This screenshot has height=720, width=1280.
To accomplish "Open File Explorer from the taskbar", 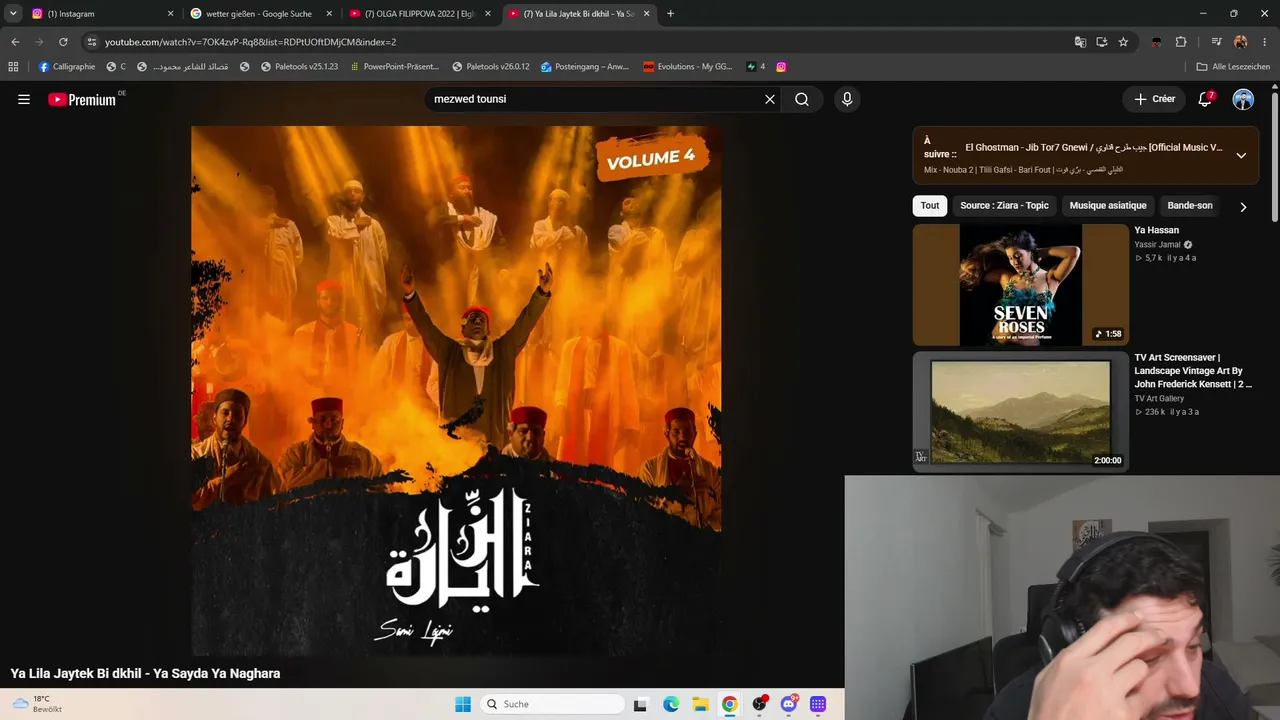I will pyautogui.click(x=701, y=704).
